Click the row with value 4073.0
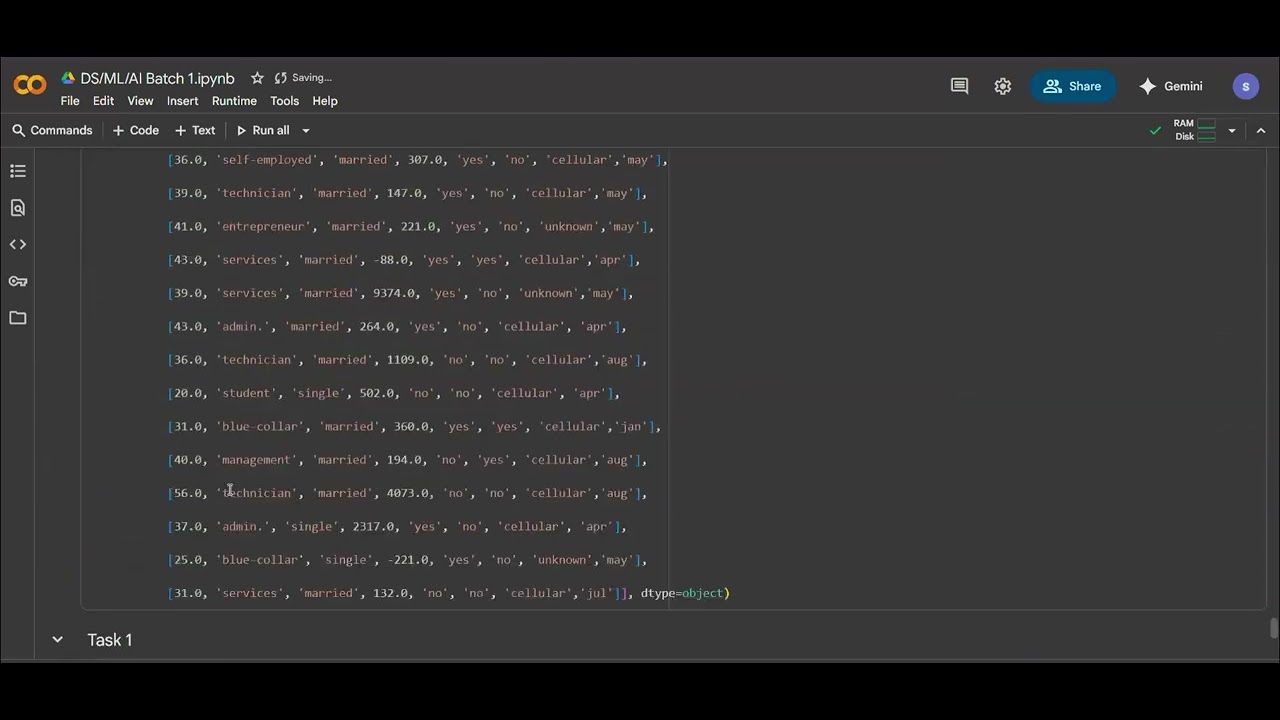The height and width of the screenshot is (720, 1280). [408, 493]
